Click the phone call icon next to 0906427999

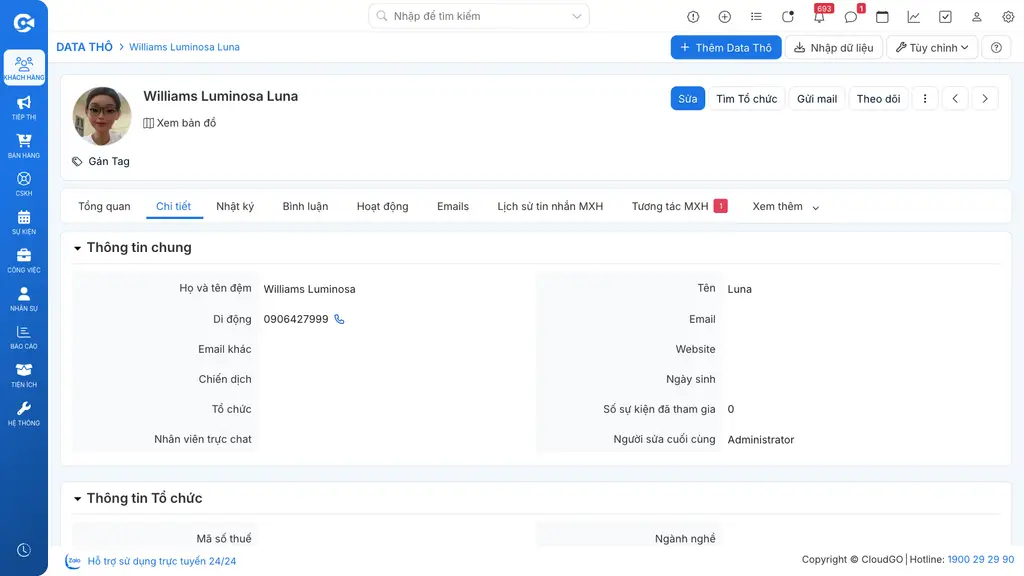[x=339, y=319]
